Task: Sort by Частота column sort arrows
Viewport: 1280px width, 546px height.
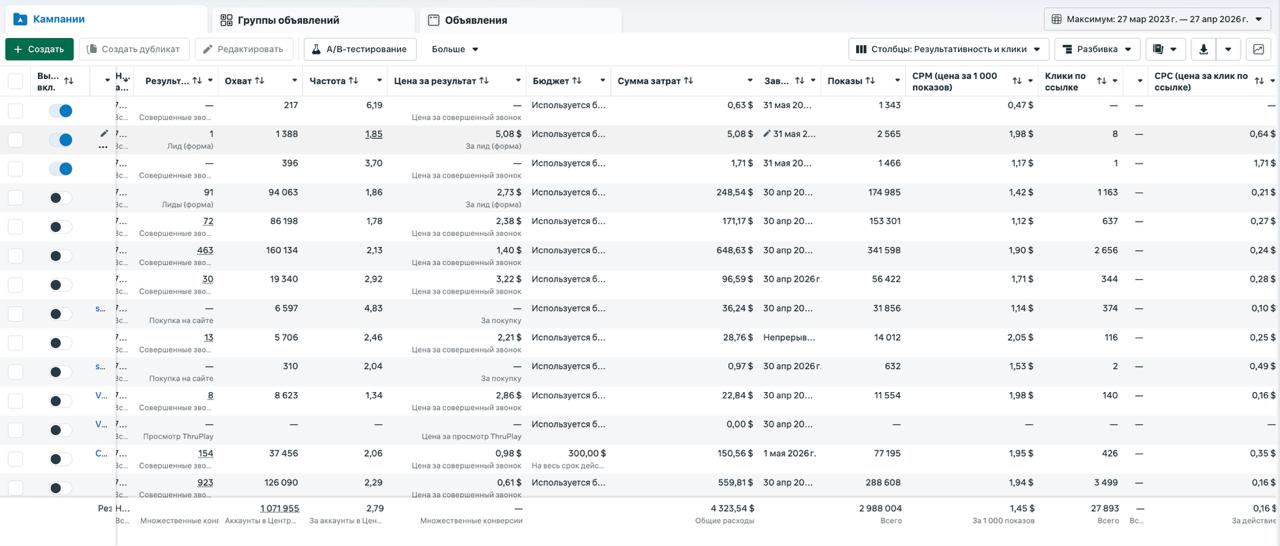Action: 353,81
